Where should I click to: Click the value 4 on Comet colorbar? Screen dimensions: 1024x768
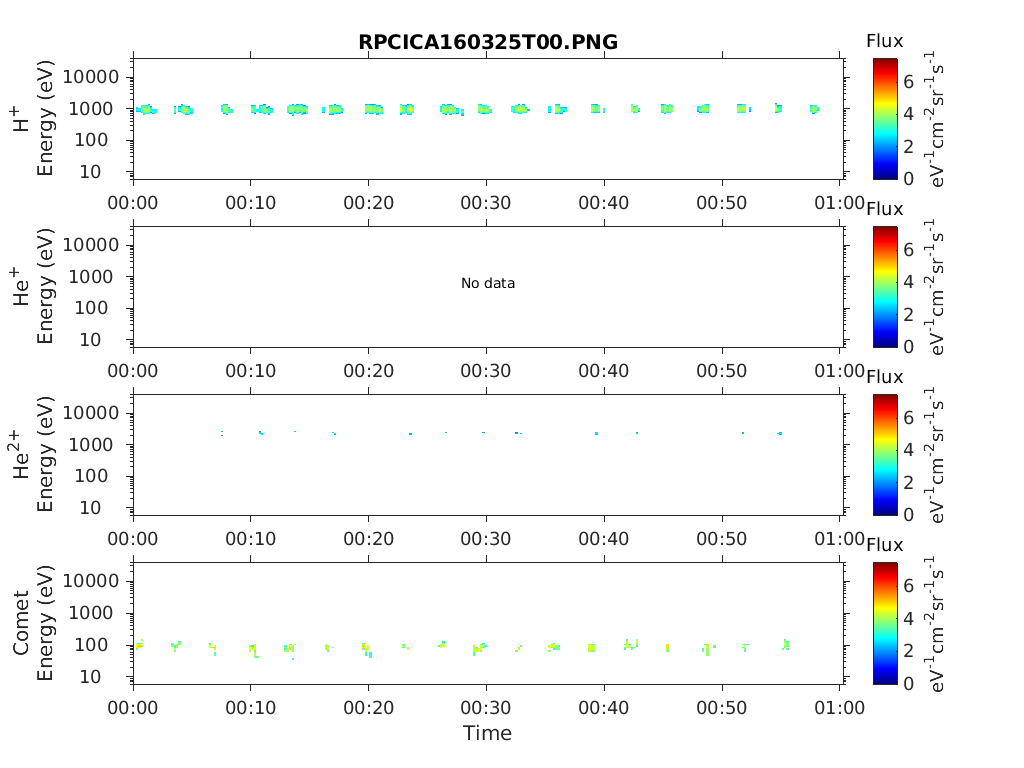coord(908,618)
